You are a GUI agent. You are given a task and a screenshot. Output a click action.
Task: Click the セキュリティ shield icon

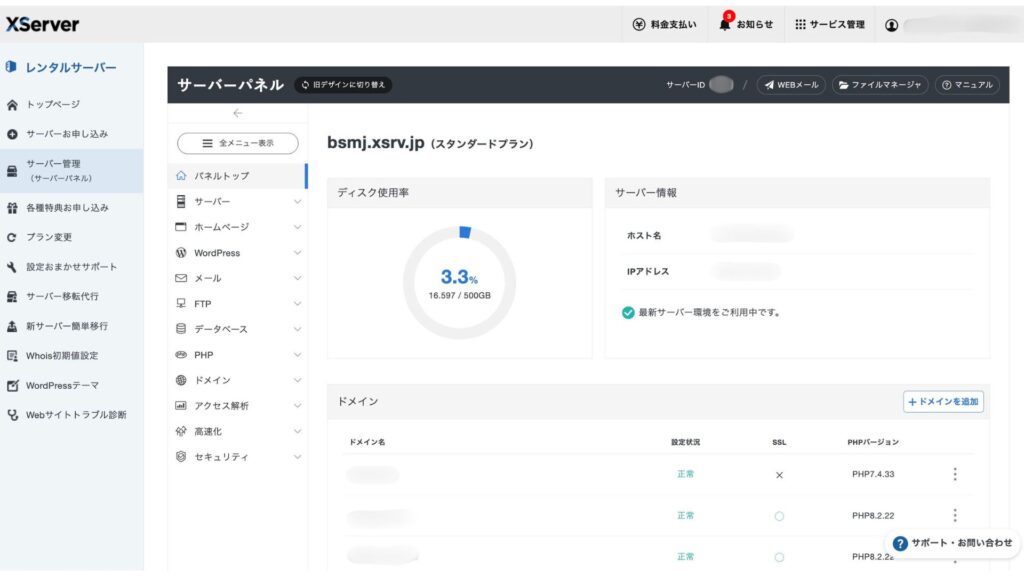point(181,456)
